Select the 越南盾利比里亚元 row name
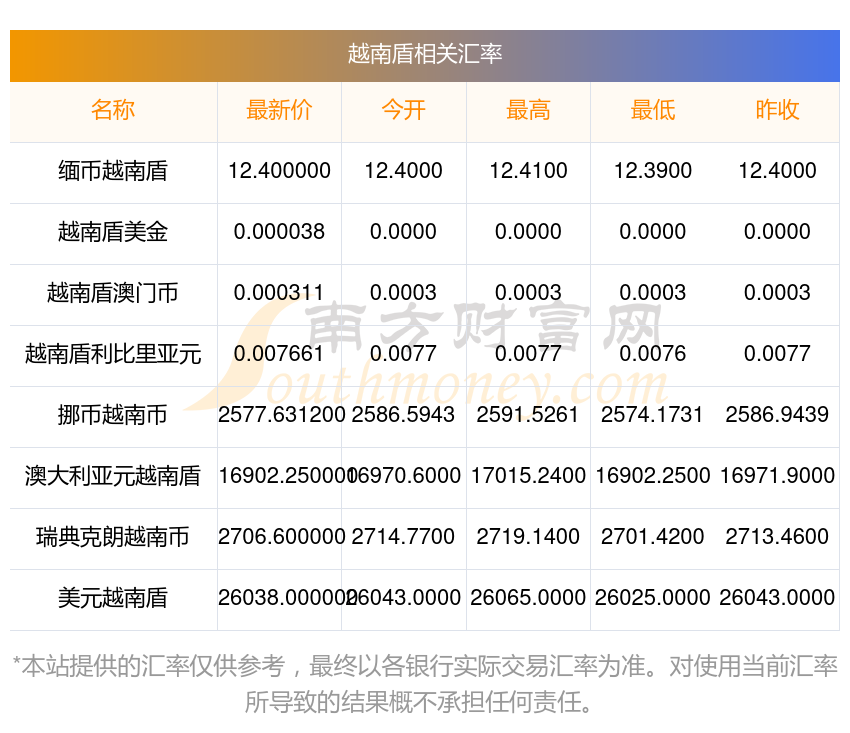 pyautogui.click(x=113, y=354)
